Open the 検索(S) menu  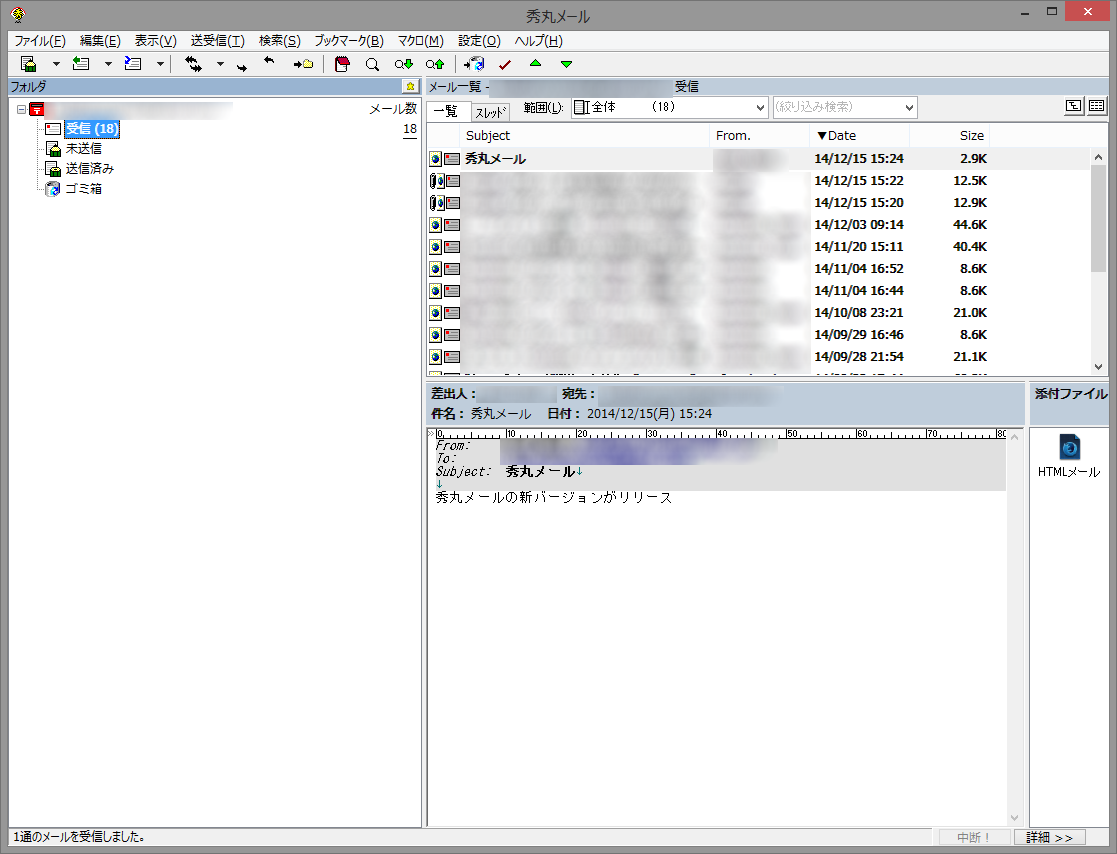[279, 41]
